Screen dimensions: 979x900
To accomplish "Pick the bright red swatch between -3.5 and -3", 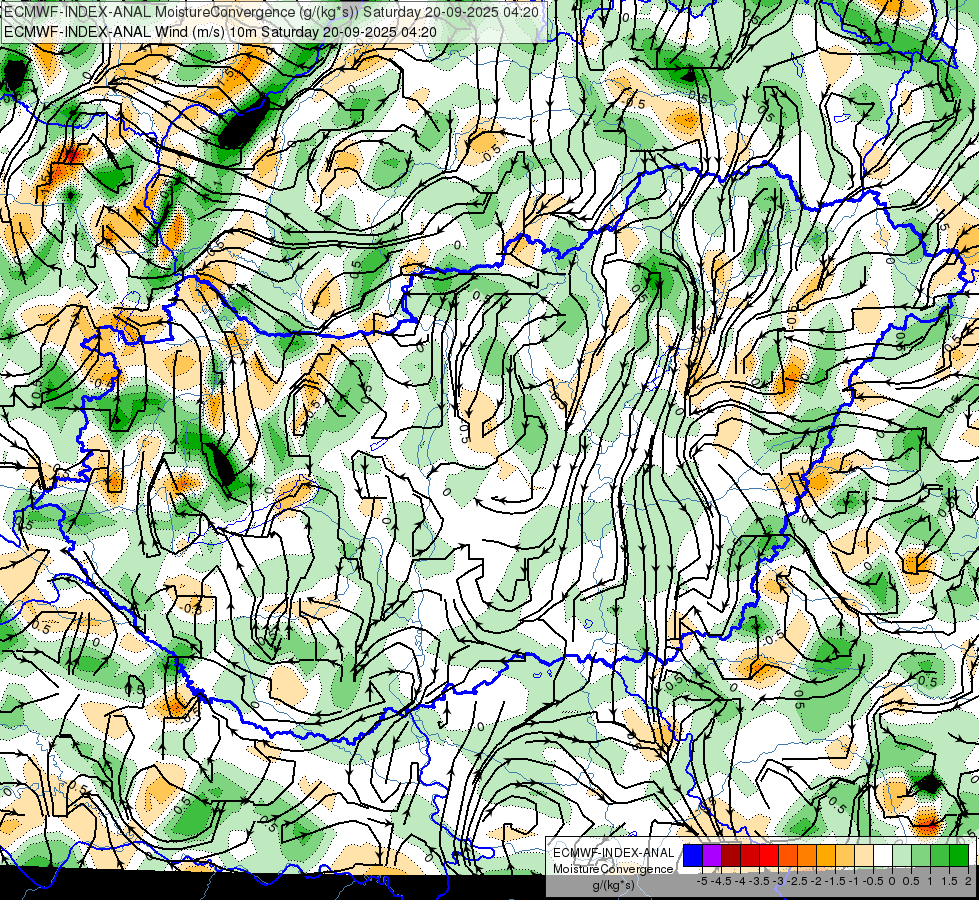I will (769, 856).
